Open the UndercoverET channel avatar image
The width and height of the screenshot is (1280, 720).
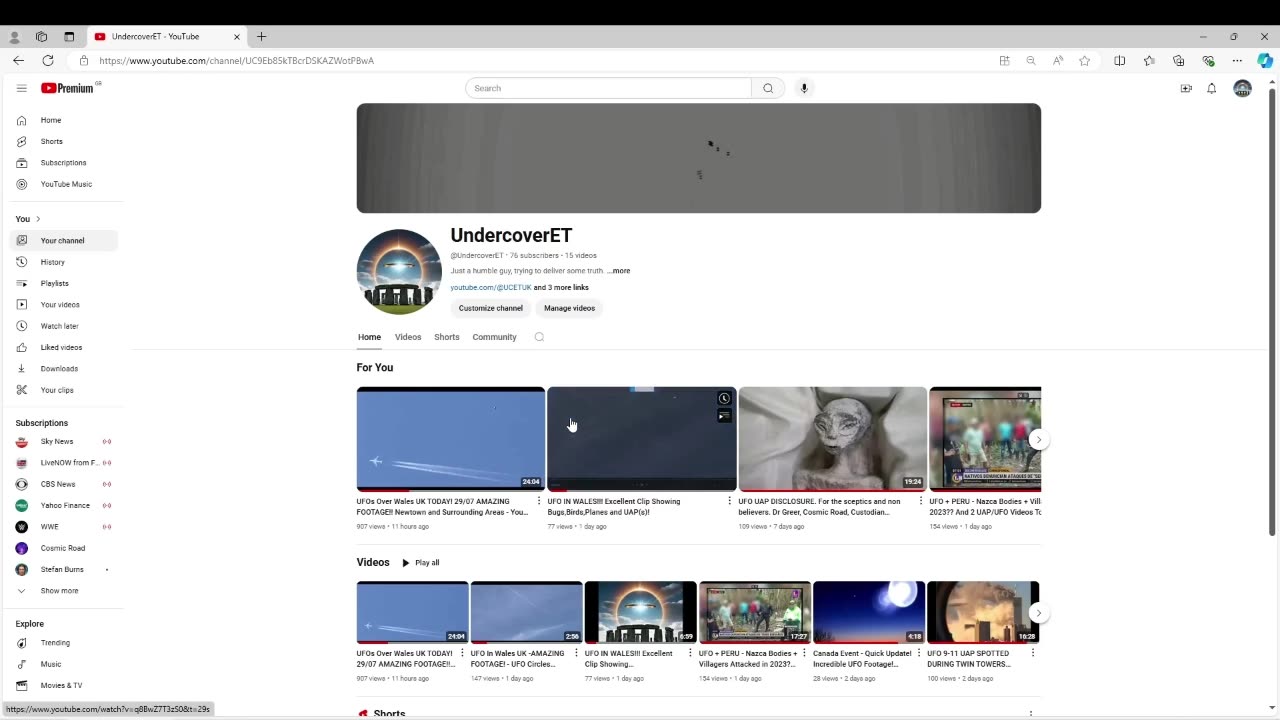pos(399,272)
